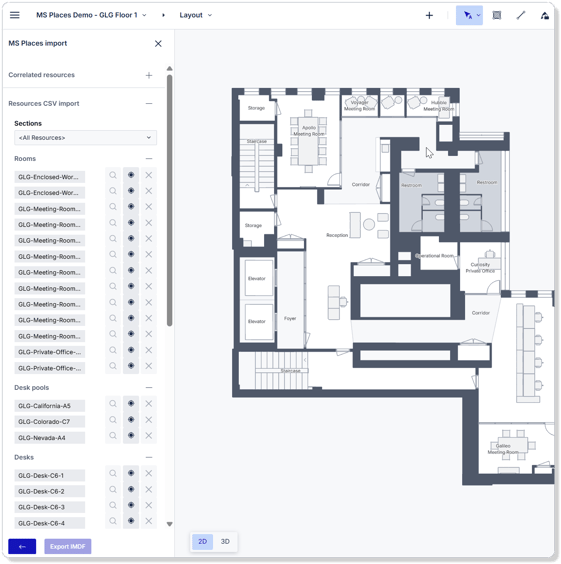The image size is (561, 564).
Task: Search for GLG-Desk-C6-1 on the map
Action: pyautogui.click(x=113, y=473)
